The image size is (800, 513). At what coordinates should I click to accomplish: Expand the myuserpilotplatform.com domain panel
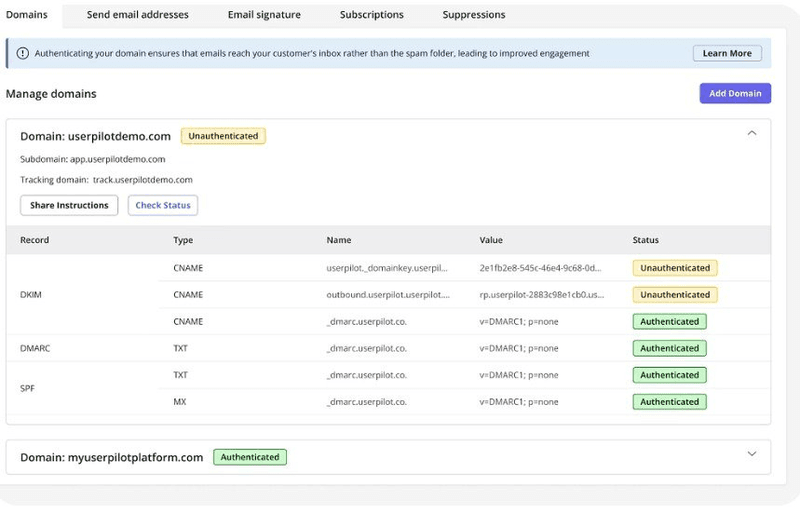click(752, 454)
